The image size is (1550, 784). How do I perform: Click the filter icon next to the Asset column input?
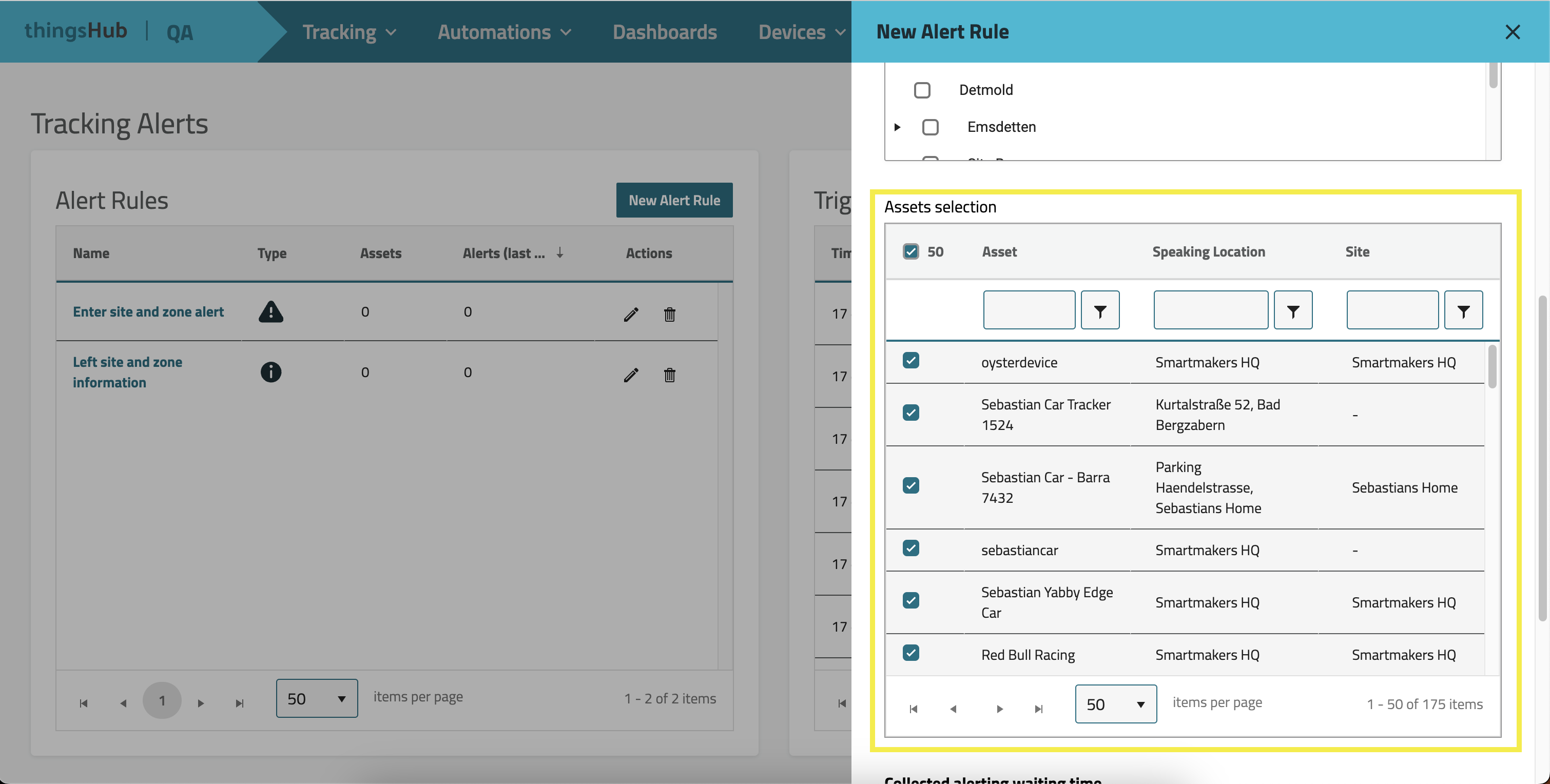tap(1099, 310)
